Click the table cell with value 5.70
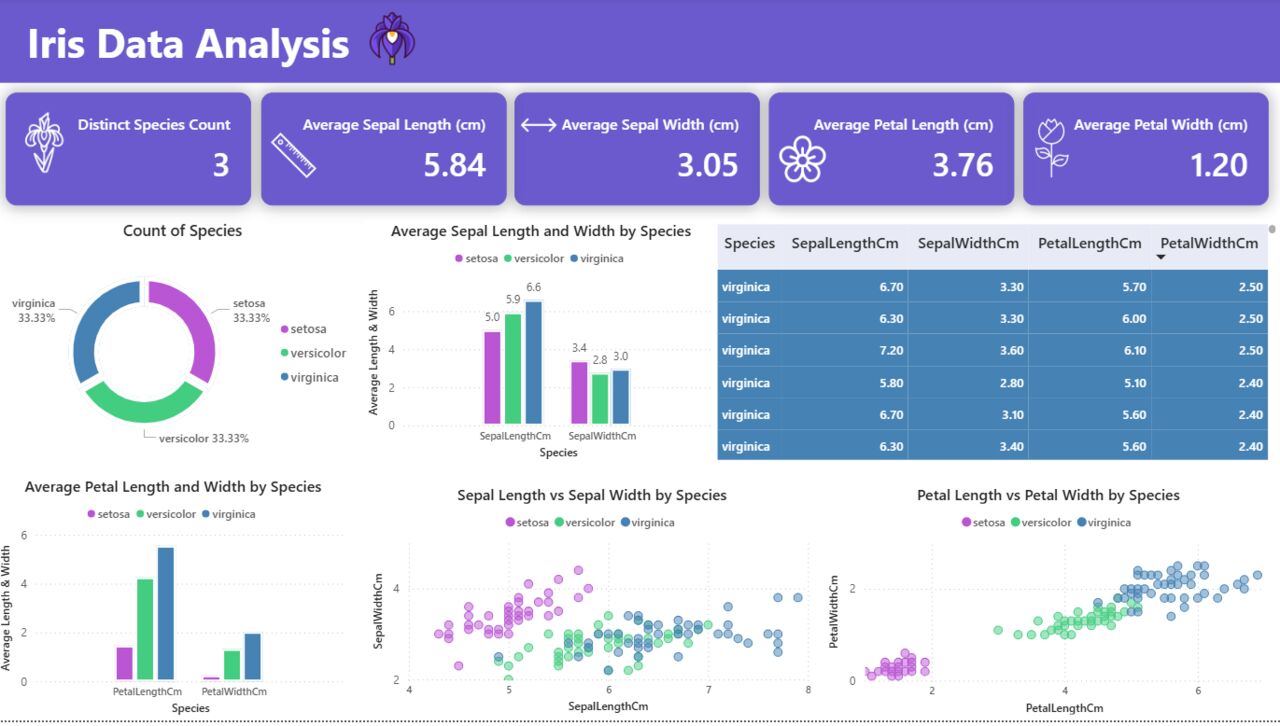The image size is (1280, 726). coord(1090,286)
